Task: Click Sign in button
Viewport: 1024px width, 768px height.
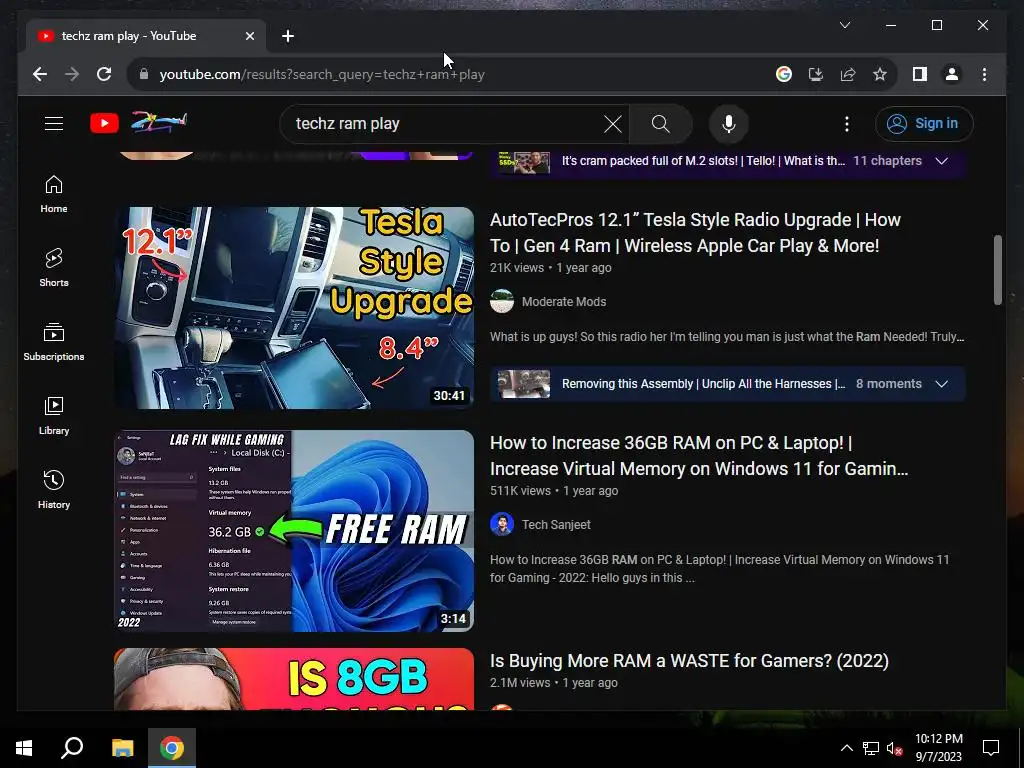Action: [924, 123]
